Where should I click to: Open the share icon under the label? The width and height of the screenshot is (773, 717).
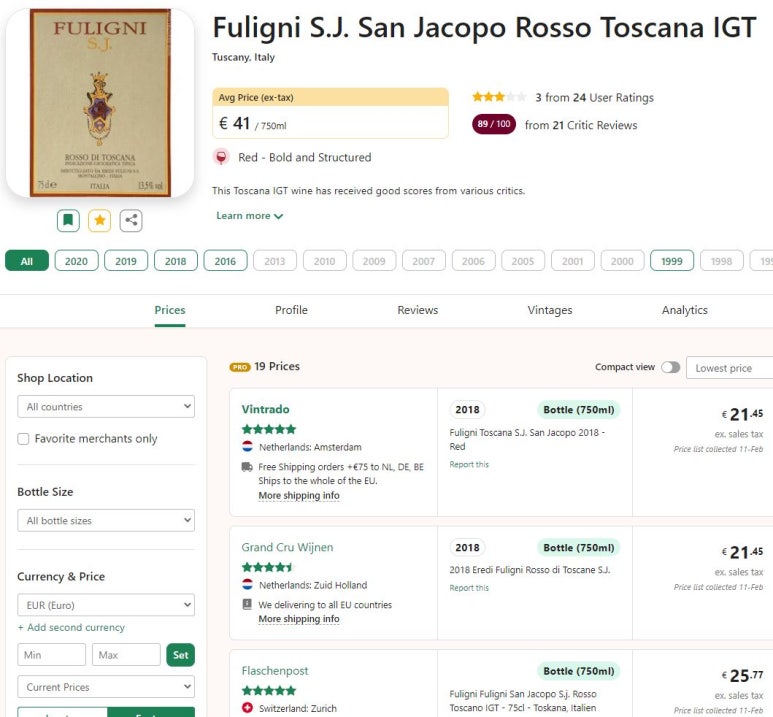coord(131,220)
